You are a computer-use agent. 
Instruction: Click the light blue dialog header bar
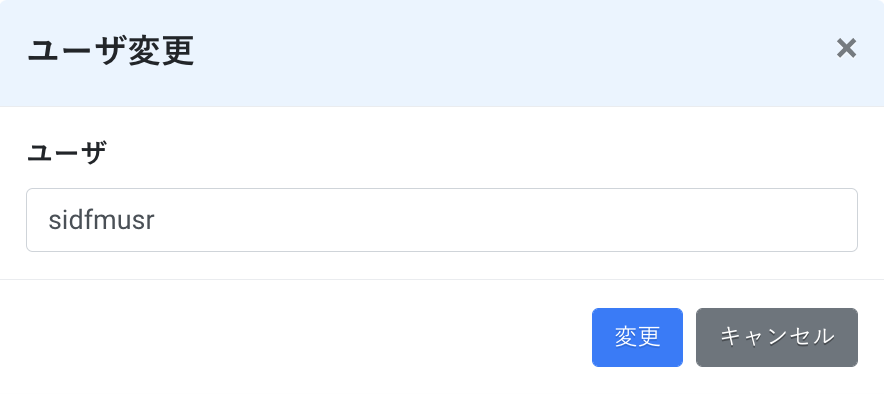click(442, 53)
